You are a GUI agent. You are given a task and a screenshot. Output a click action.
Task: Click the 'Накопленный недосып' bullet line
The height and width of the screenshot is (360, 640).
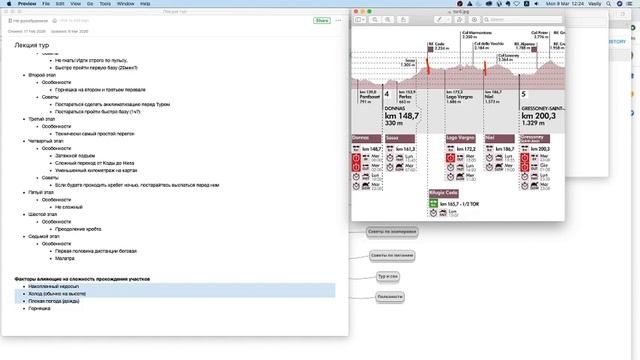click(x=53, y=287)
